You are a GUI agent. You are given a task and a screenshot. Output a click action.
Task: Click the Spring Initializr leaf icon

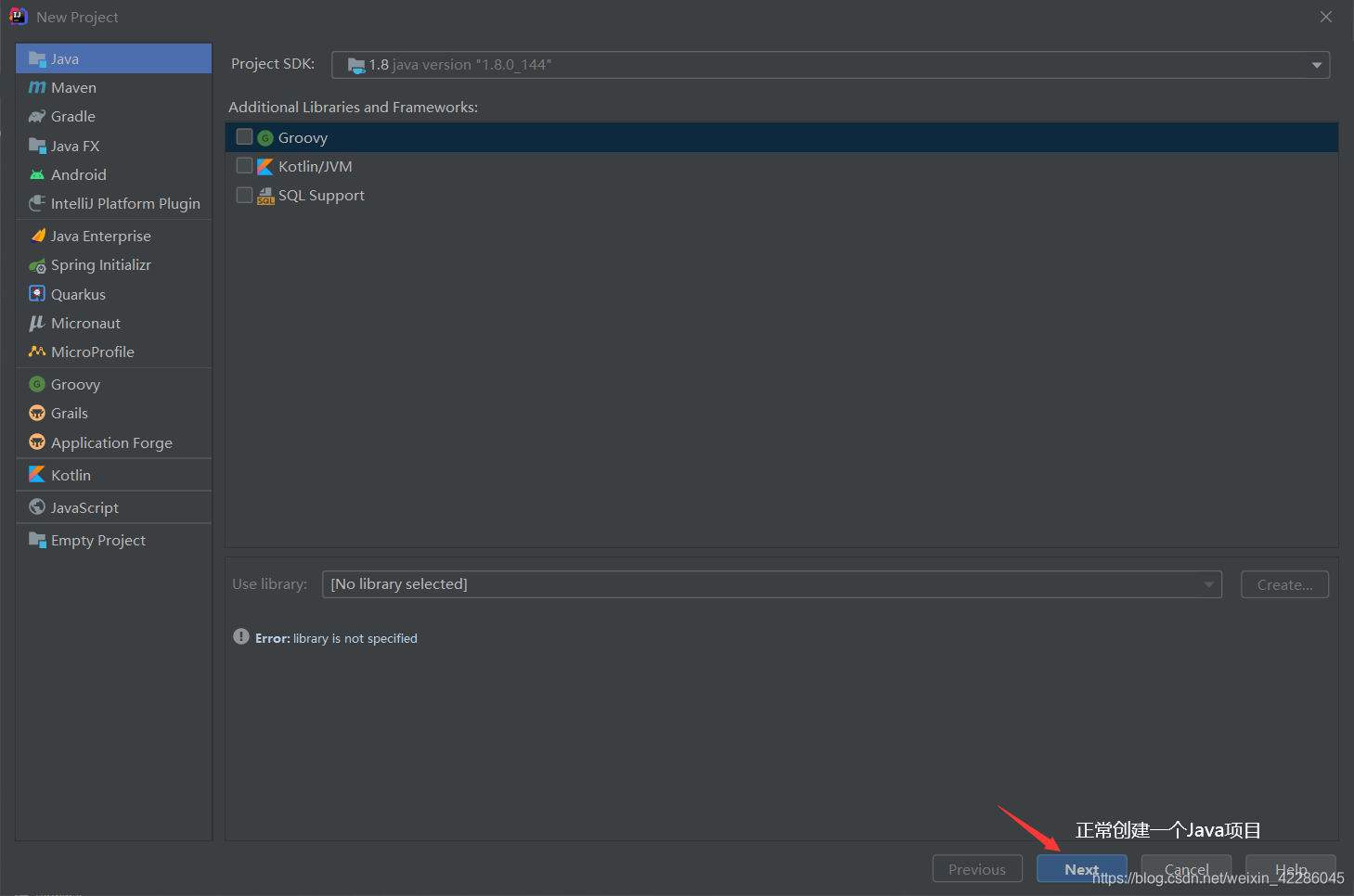tap(37, 265)
